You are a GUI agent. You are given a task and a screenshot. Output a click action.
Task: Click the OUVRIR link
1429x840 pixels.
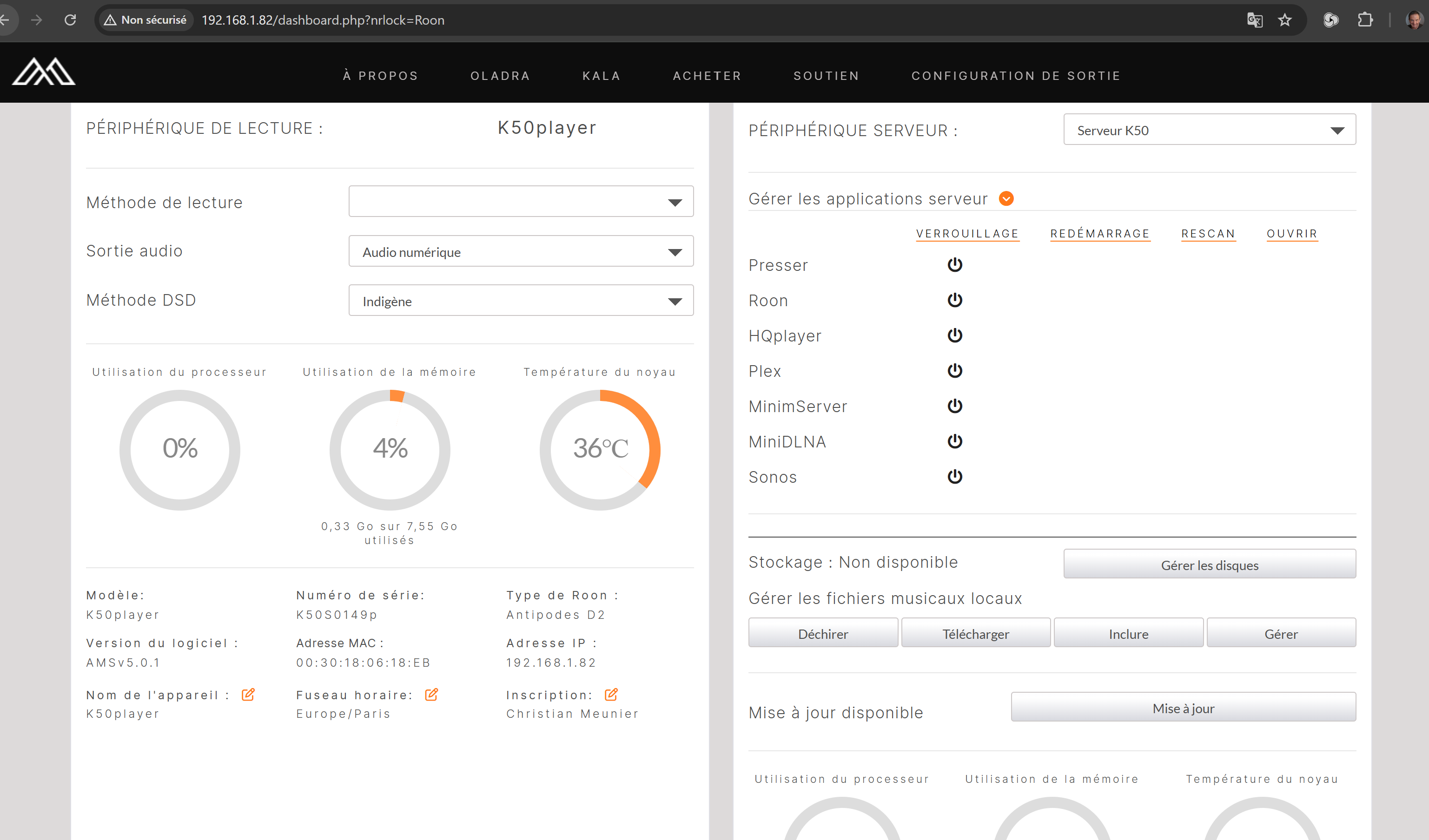coord(1292,234)
